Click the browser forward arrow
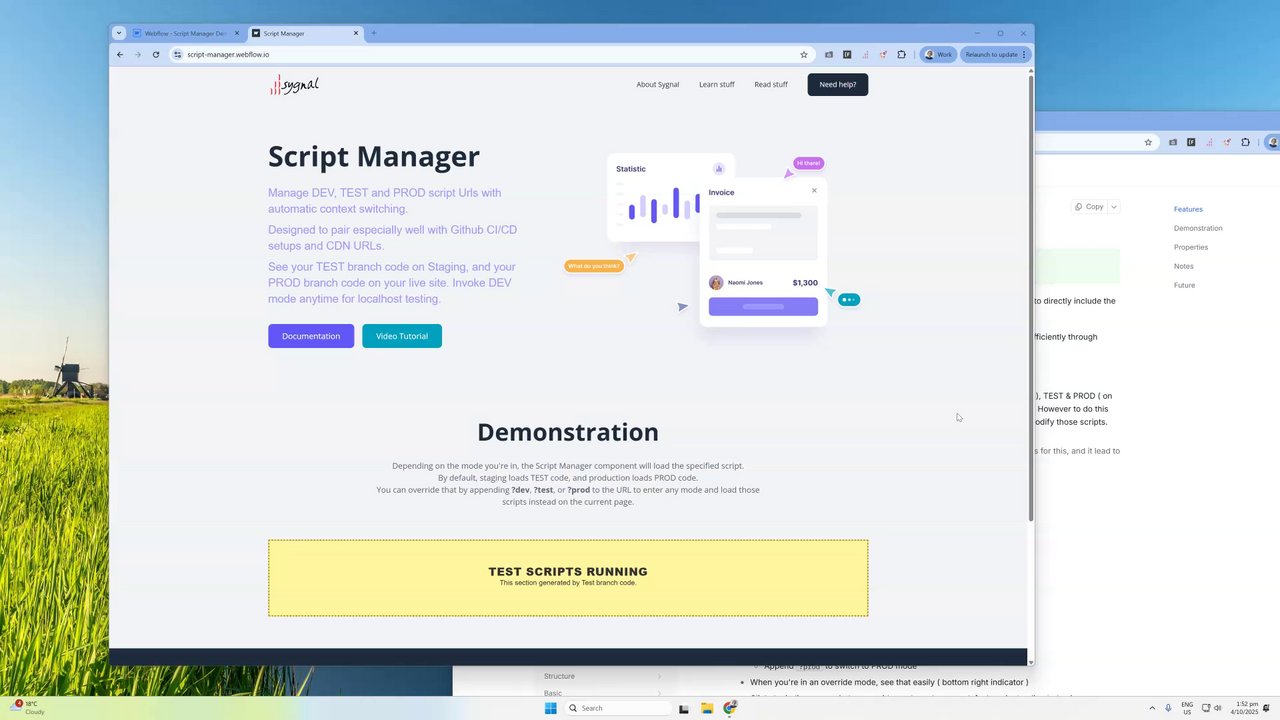This screenshot has height=720, width=1280. click(138, 54)
